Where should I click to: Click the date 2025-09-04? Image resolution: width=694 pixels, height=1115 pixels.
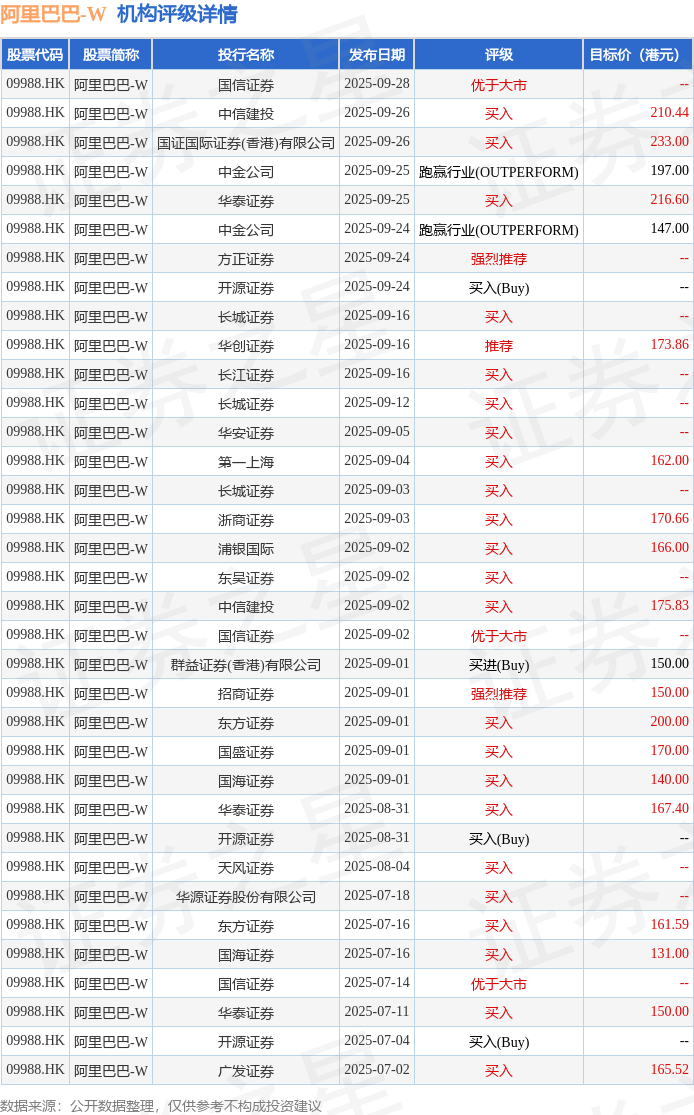click(377, 461)
